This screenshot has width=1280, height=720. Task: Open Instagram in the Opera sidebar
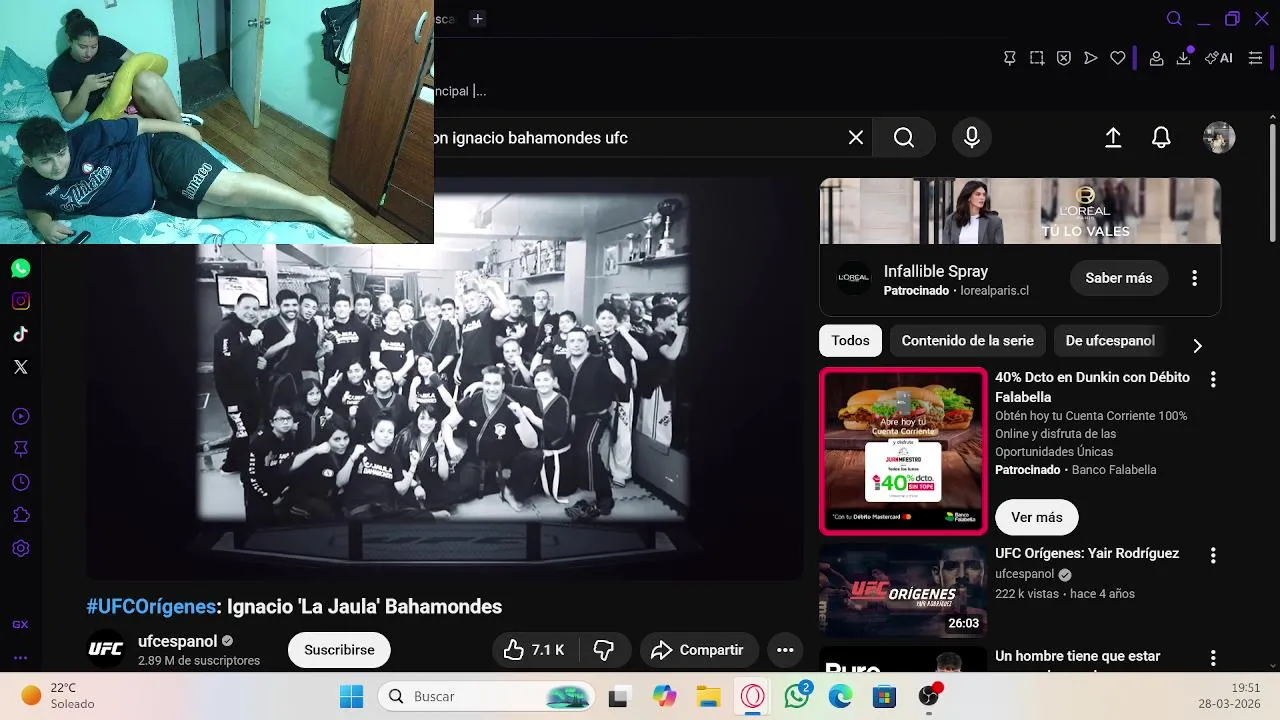pyautogui.click(x=21, y=301)
